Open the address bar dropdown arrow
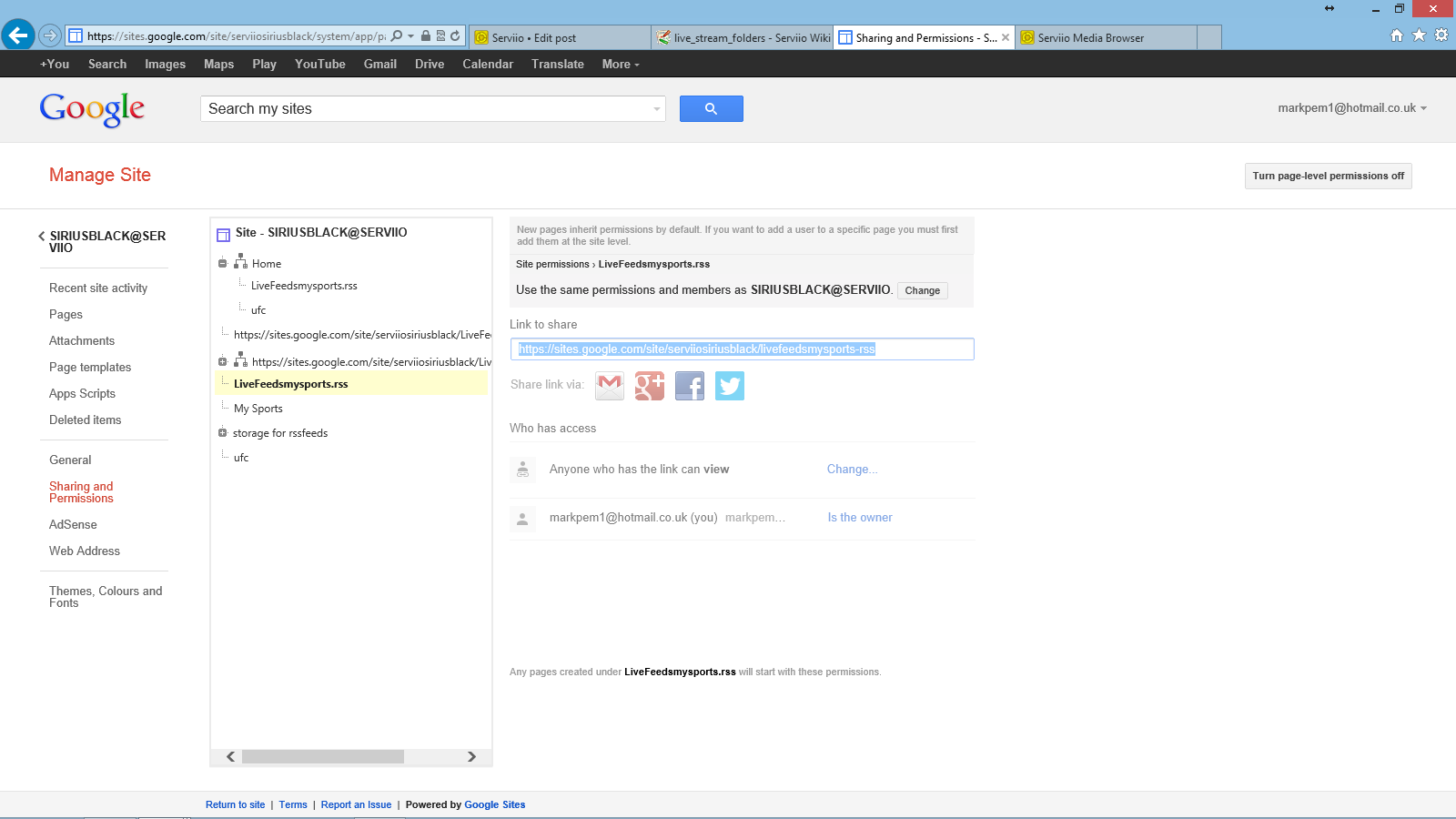 pos(411,36)
